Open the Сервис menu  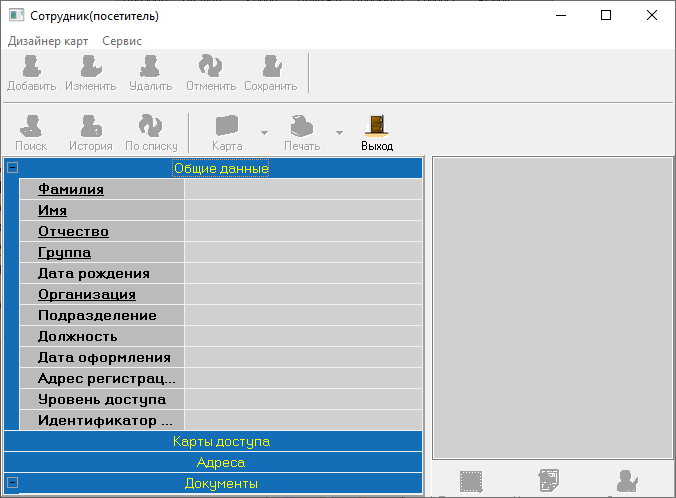pos(122,41)
